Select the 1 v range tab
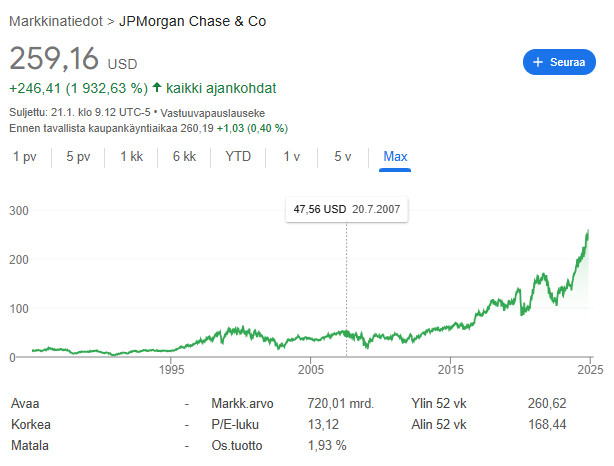The image size is (614, 466). coord(292,156)
